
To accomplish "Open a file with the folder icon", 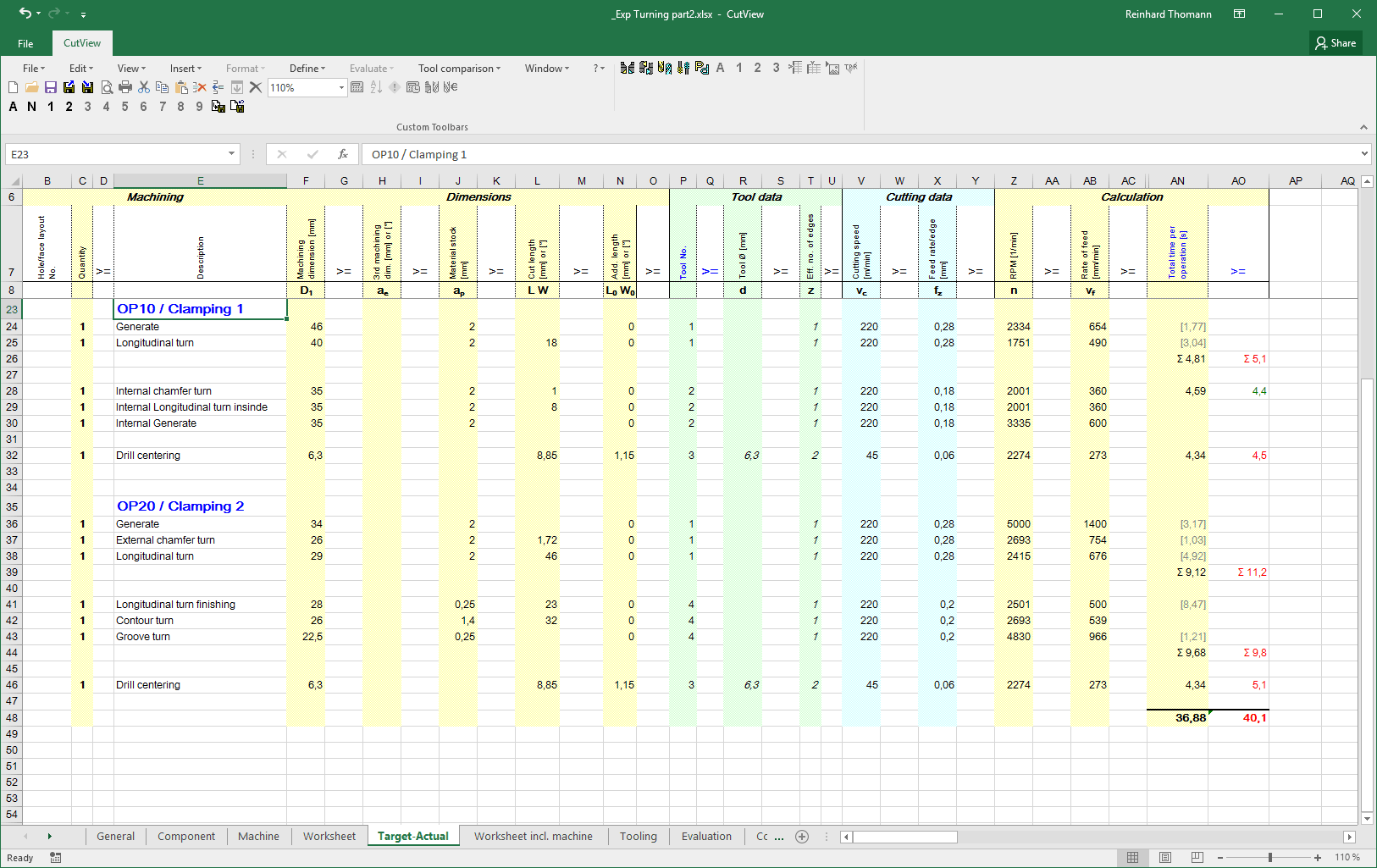I will tap(31, 87).
